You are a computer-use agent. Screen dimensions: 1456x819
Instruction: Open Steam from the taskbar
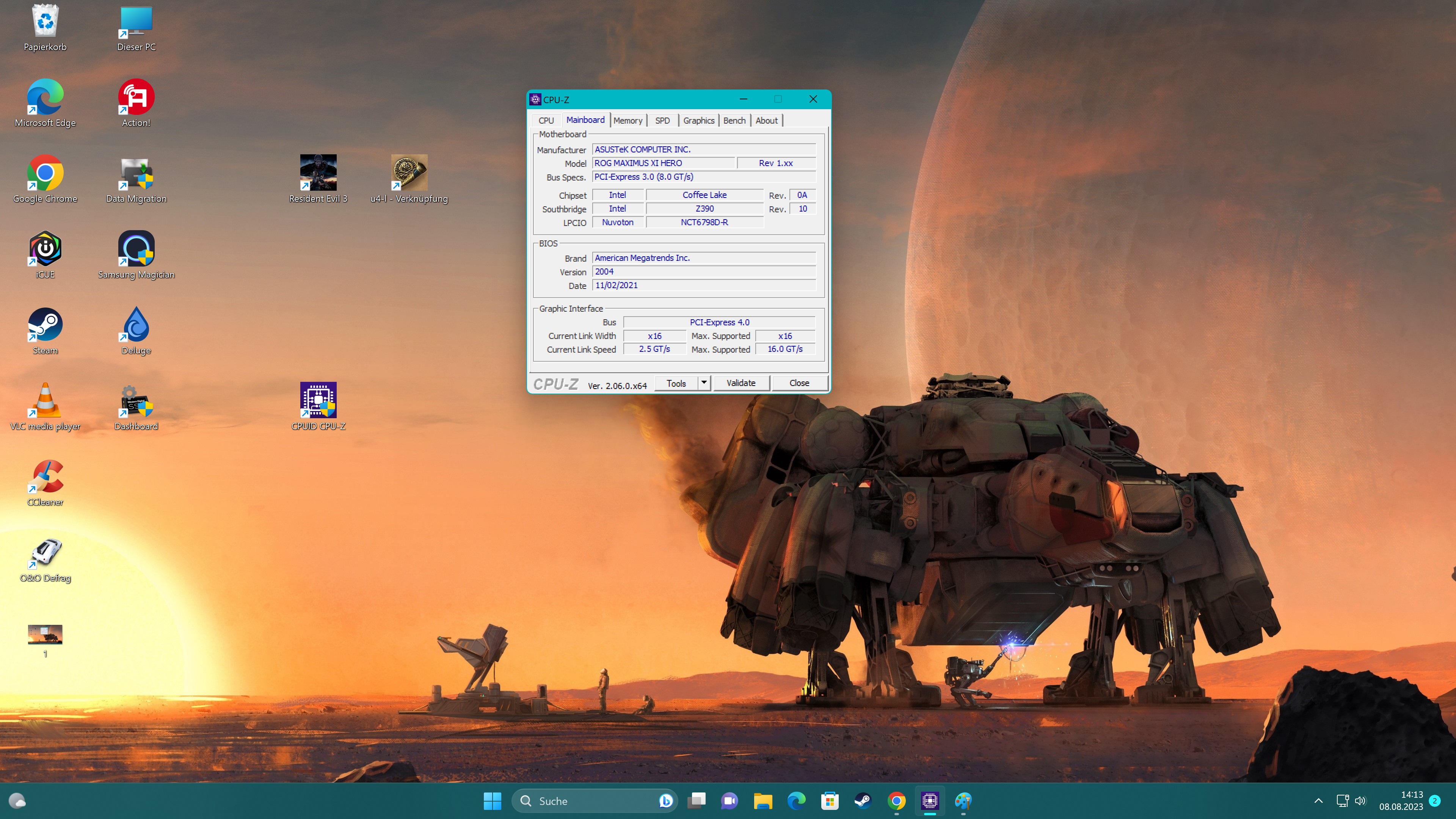tap(863, 800)
